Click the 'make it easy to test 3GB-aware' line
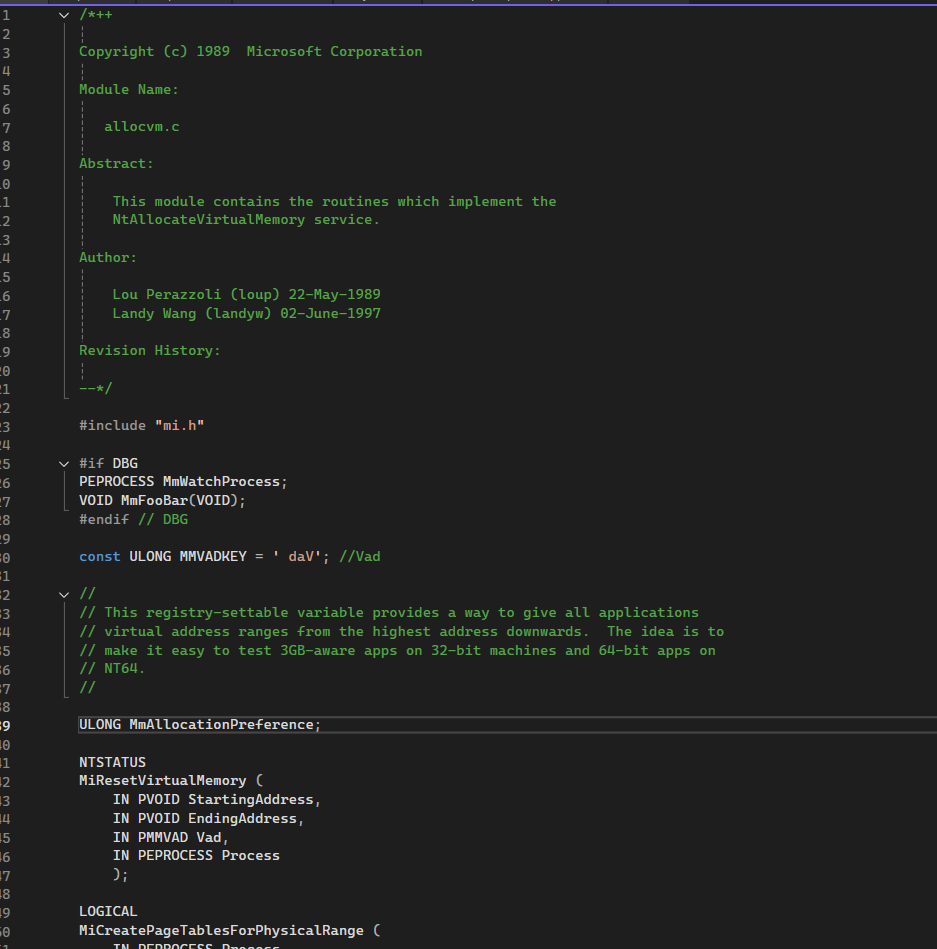The width and height of the screenshot is (937, 949). click(x=397, y=651)
